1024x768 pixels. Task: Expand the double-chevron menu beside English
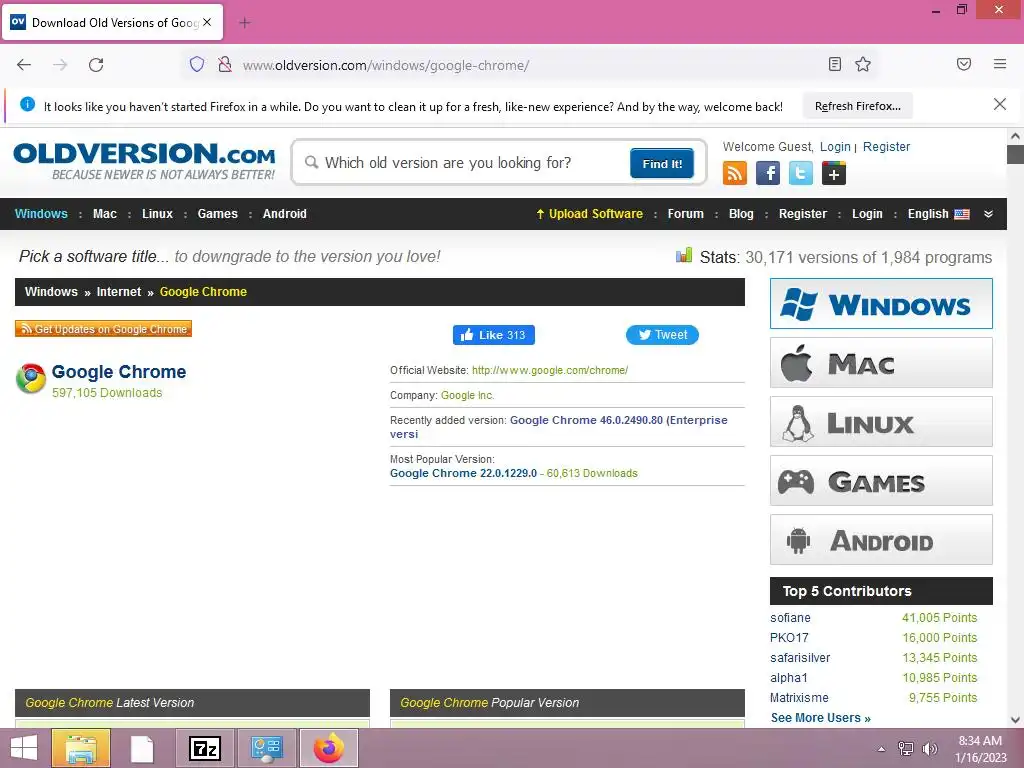[988, 214]
